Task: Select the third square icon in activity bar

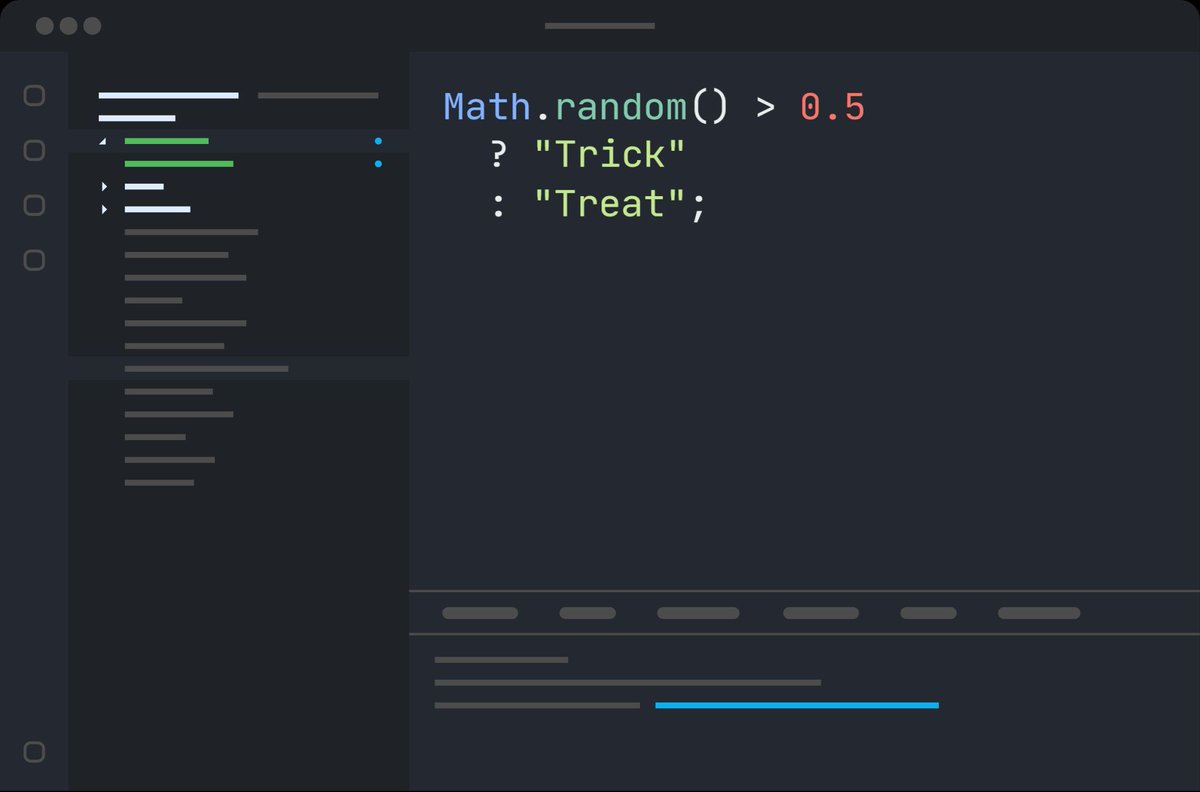Action: pyautogui.click(x=34, y=205)
